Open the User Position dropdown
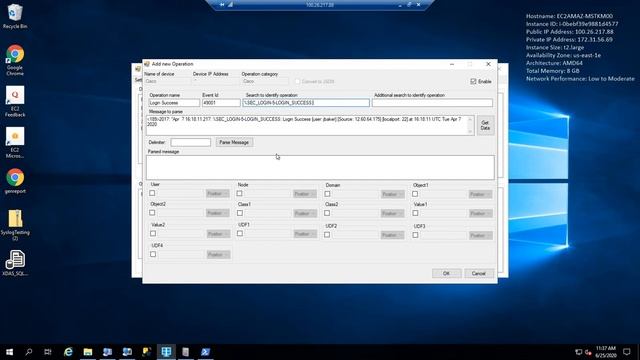 pyautogui.click(x=218, y=193)
